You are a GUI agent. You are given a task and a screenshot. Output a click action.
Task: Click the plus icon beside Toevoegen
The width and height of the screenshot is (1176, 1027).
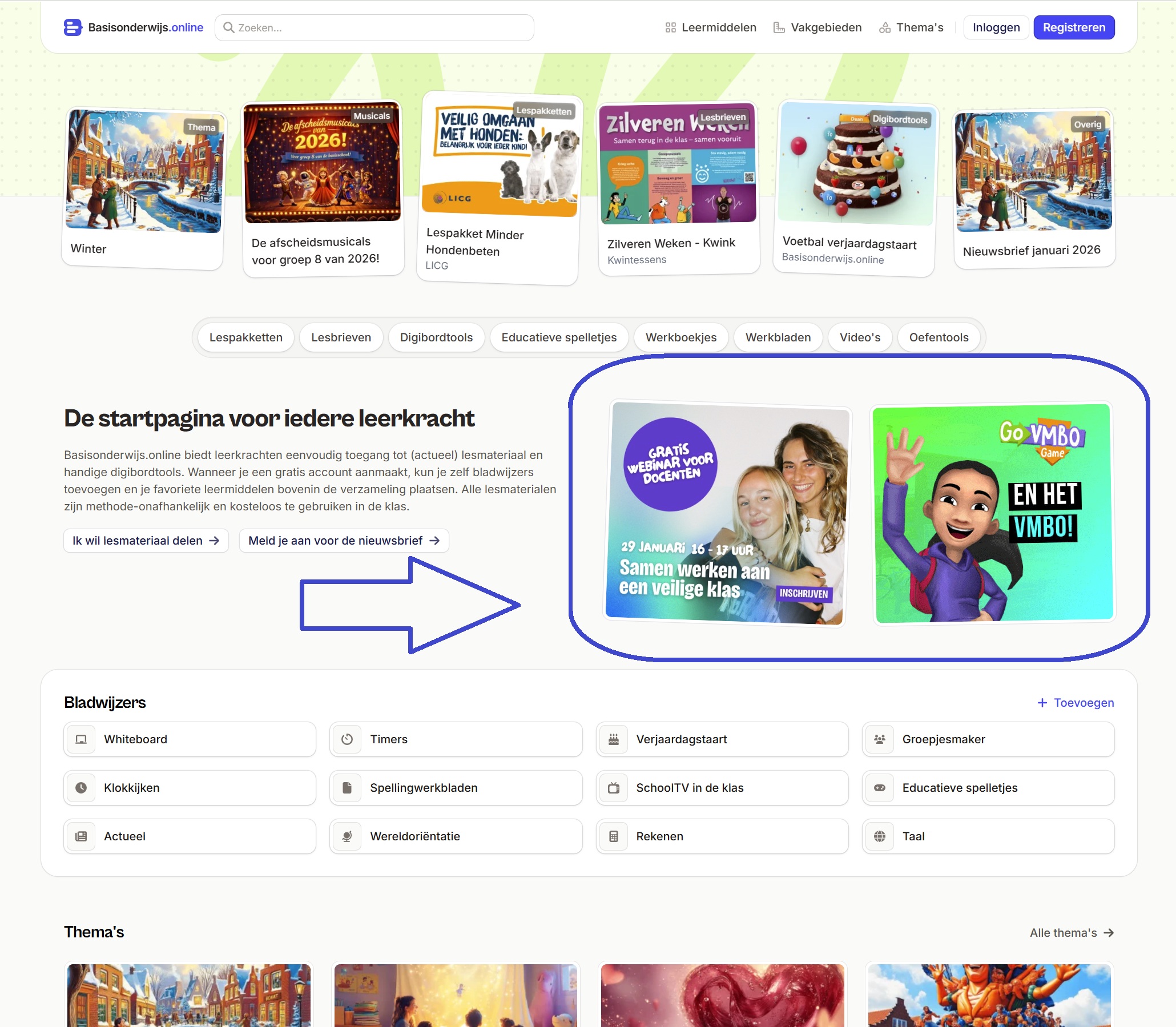(1042, 703)
